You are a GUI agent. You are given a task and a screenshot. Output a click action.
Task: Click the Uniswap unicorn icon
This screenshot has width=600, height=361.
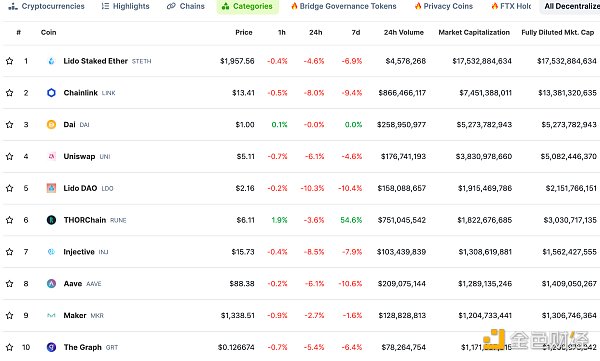(51, 156)
